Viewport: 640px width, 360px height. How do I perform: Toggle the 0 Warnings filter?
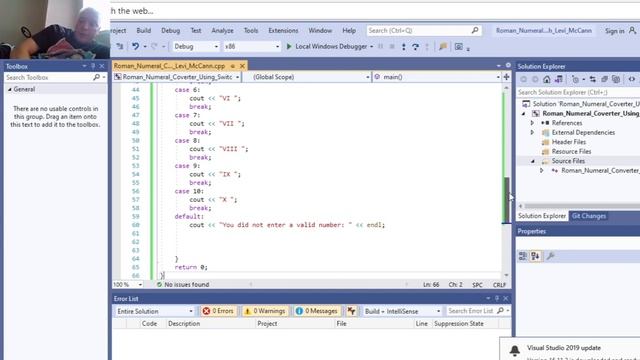point(264,311)
